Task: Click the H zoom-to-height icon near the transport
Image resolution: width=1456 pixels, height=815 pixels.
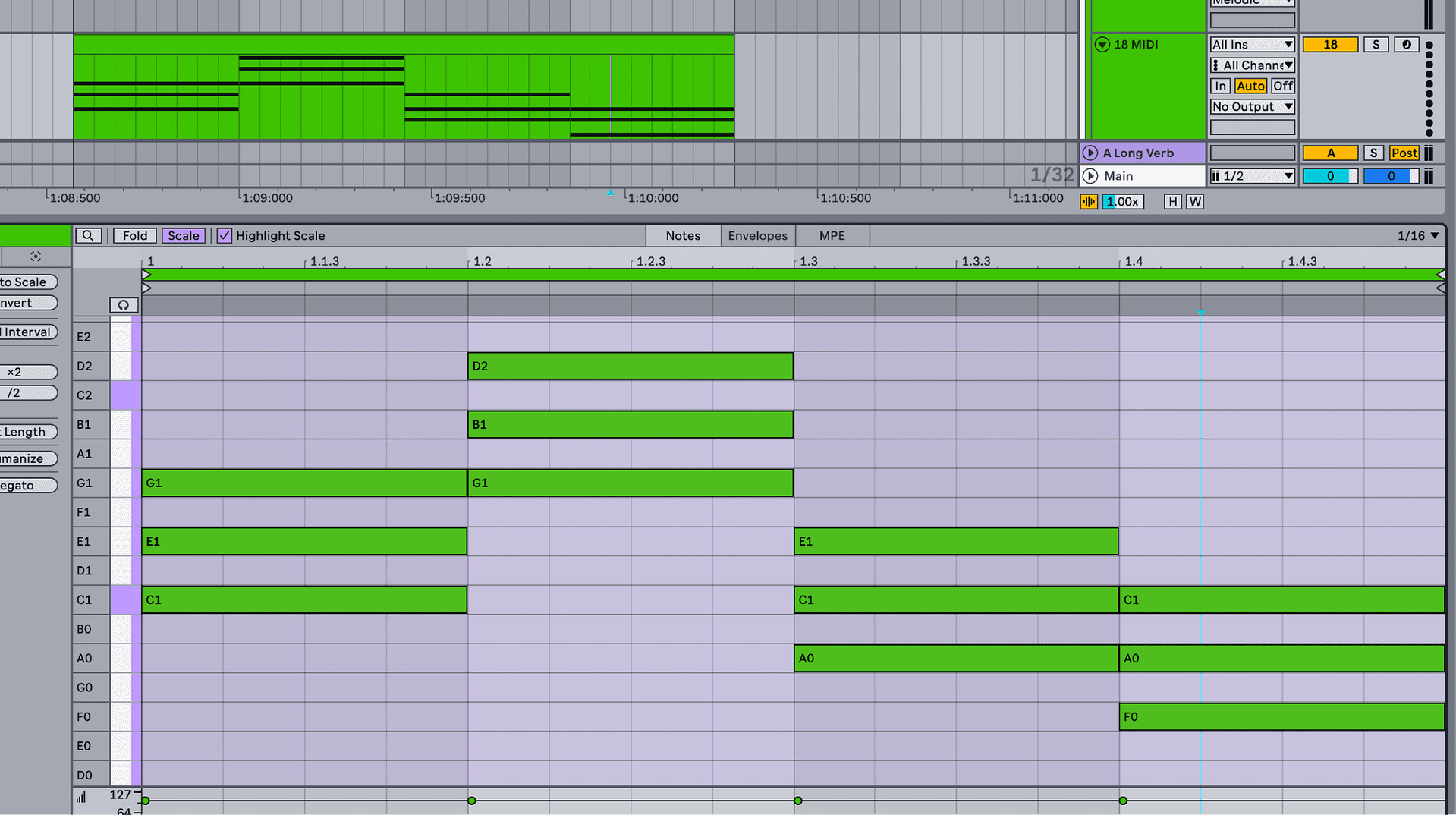Action: (x=1172, y=201)
